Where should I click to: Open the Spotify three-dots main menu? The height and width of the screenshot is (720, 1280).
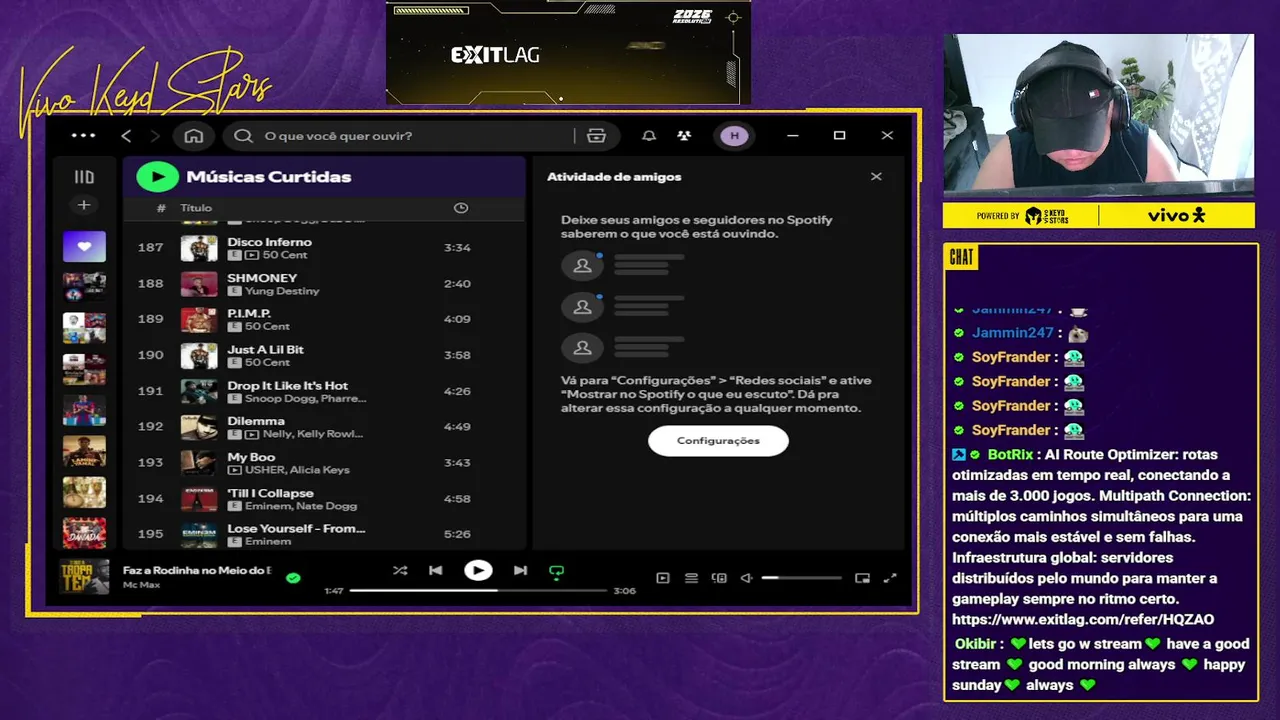pos(84,136)
